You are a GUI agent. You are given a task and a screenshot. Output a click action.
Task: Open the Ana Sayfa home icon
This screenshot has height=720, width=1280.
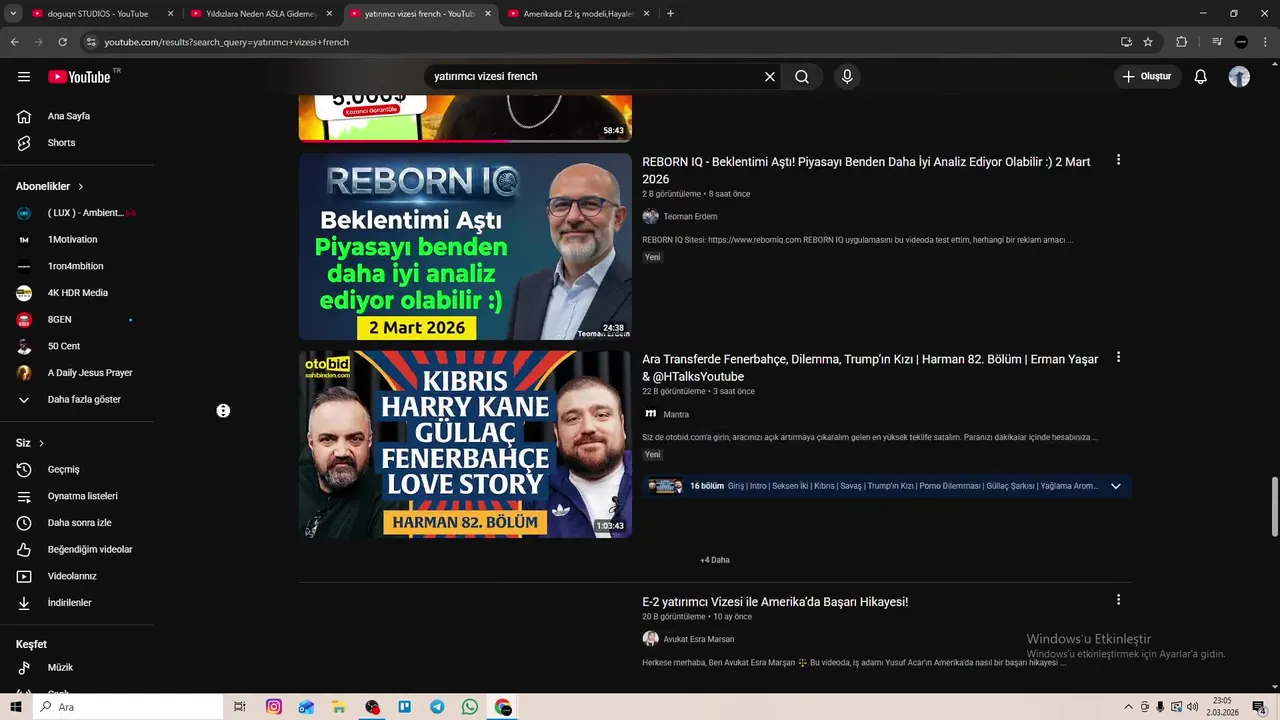click(24, 116)
